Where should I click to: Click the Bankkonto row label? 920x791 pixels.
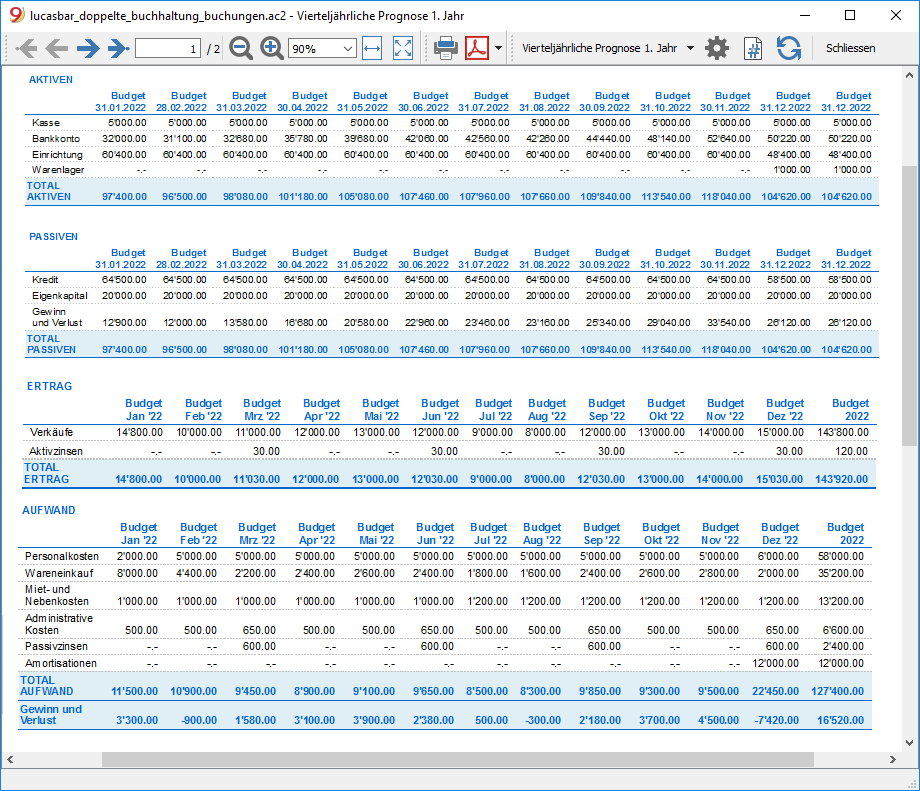(x=56, y=138)
